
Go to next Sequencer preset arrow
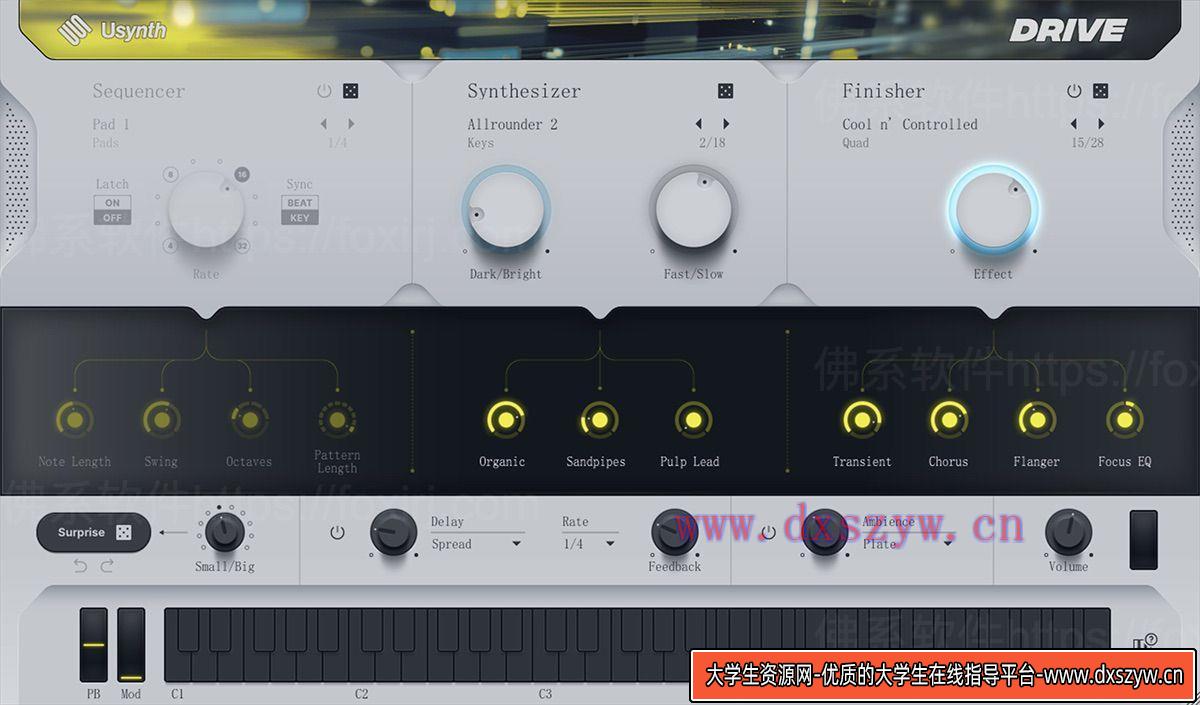(351, 124)
